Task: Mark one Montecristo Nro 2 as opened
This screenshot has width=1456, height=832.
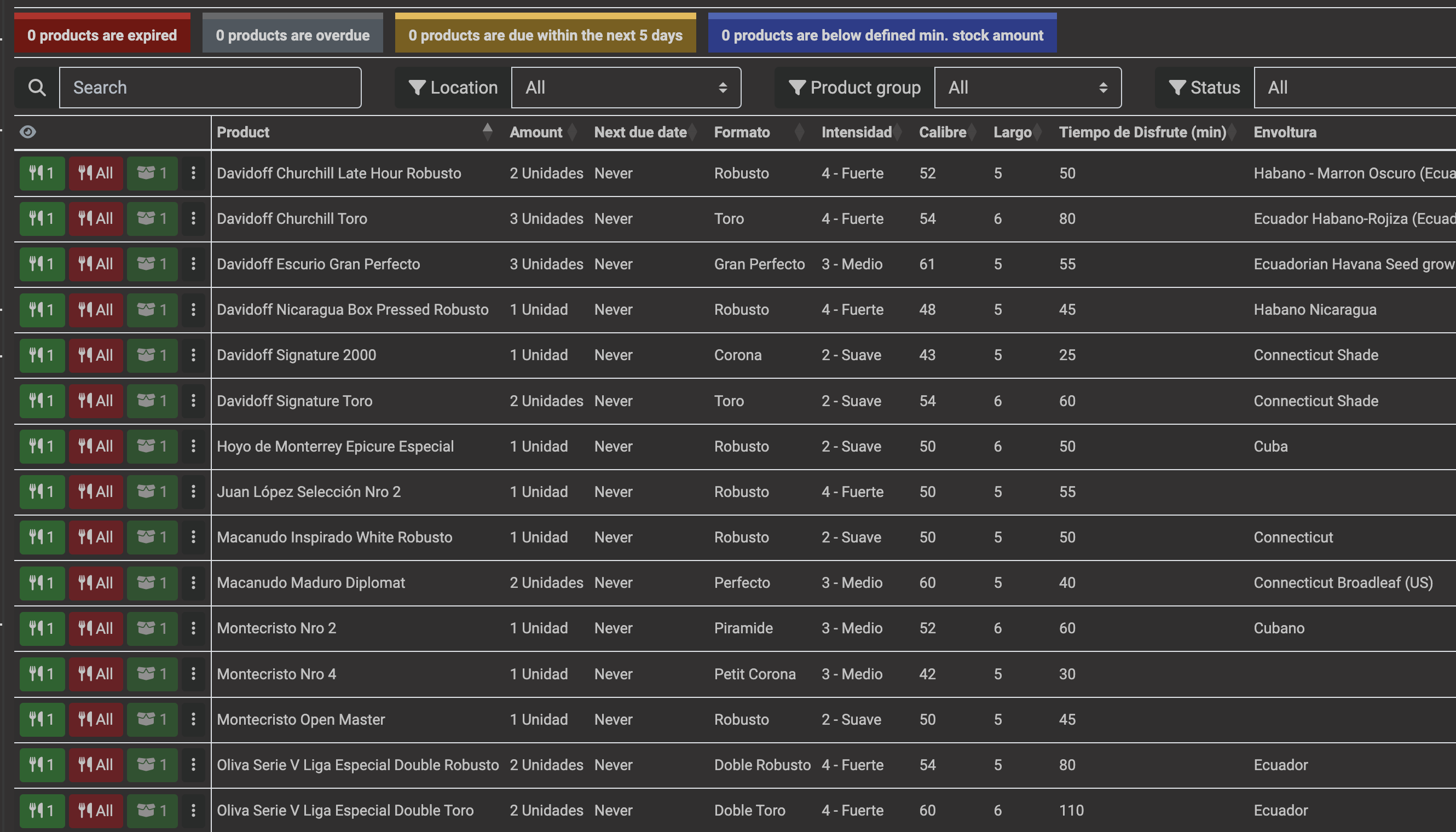Action: tap(152, 628)
